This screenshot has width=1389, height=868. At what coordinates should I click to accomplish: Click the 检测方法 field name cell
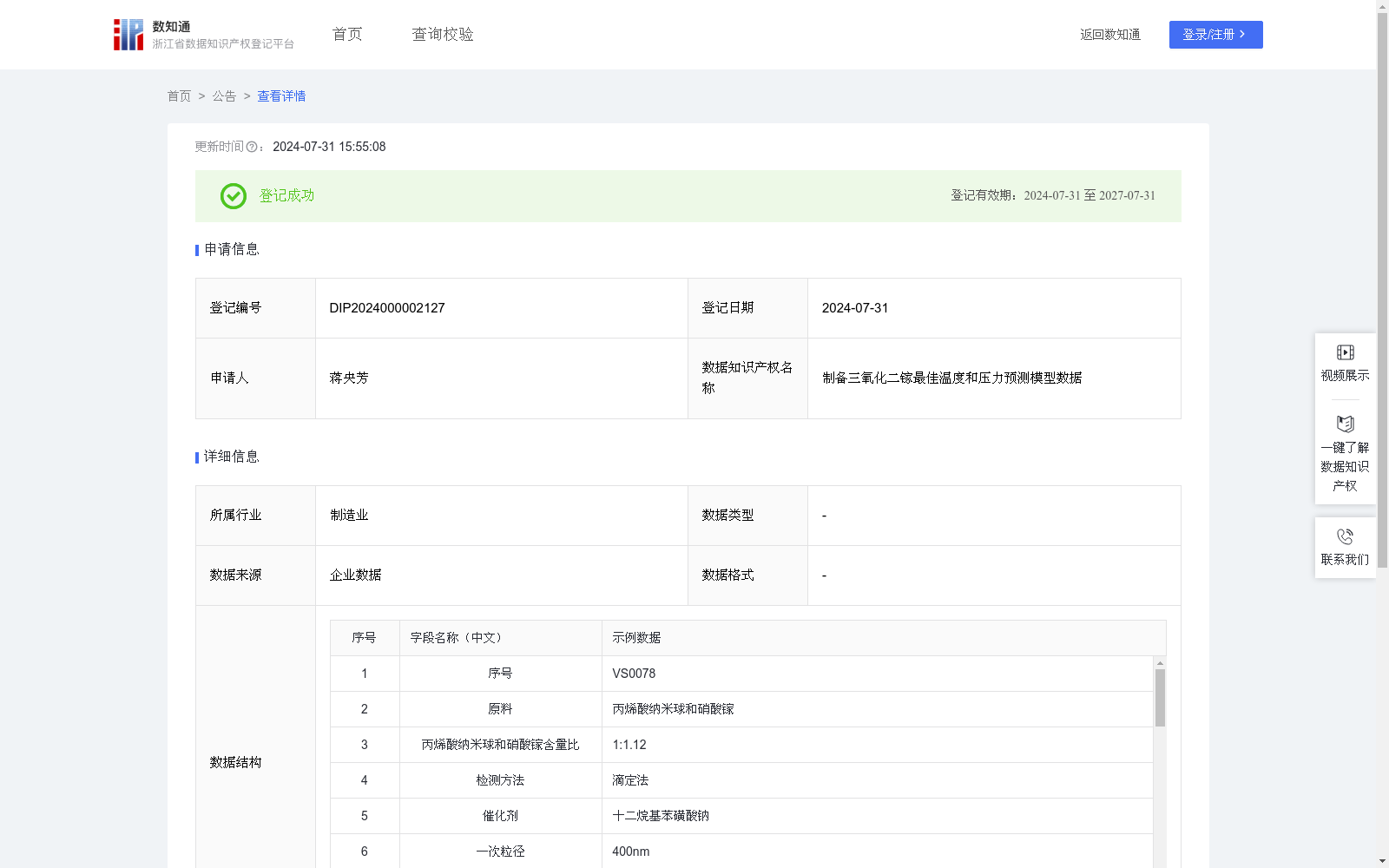[x=500, y=780]
